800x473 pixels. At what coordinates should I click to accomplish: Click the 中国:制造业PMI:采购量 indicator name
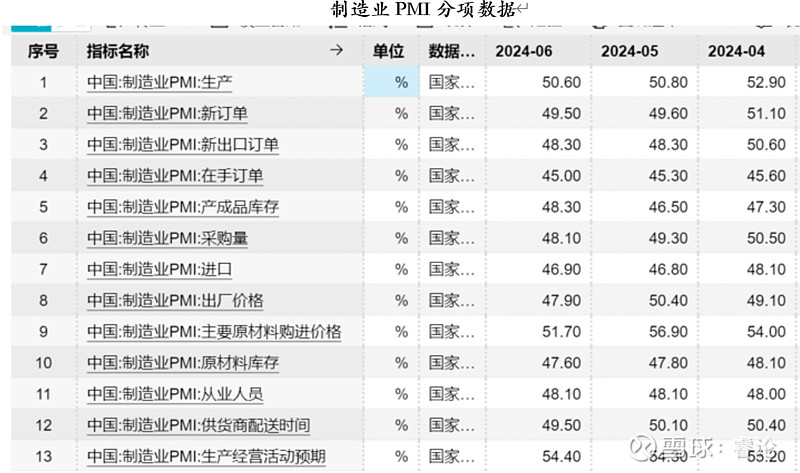pos(167,238)
